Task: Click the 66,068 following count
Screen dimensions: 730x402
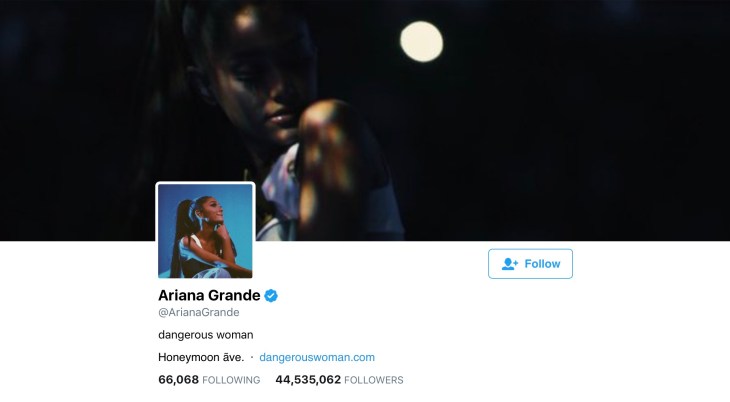Action: pos(178,380)
